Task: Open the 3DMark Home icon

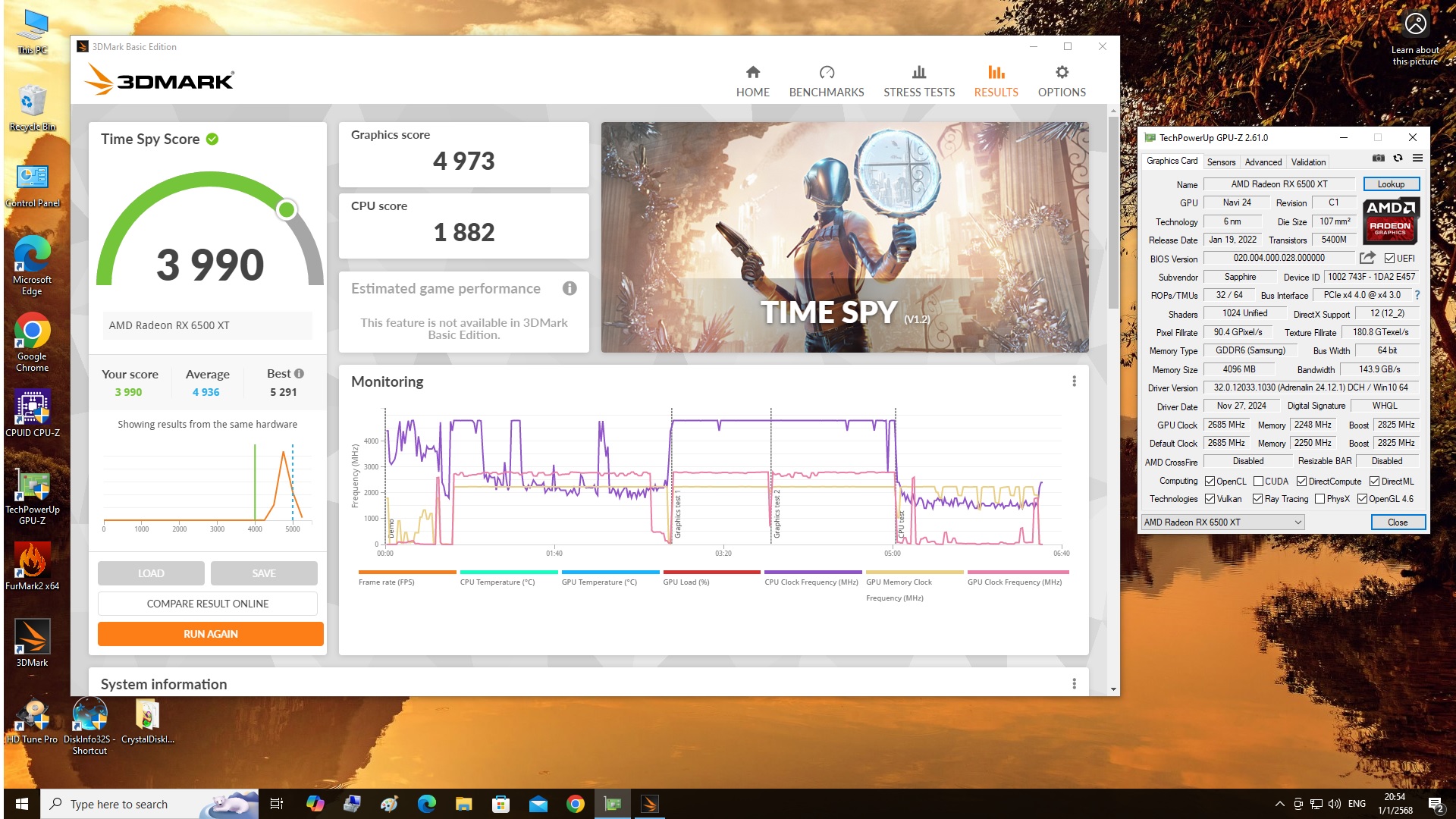Action: pos(752,73)
